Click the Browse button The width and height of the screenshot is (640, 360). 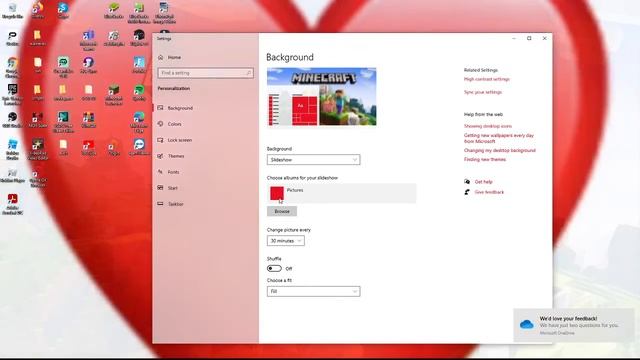[x=282, y=211]
